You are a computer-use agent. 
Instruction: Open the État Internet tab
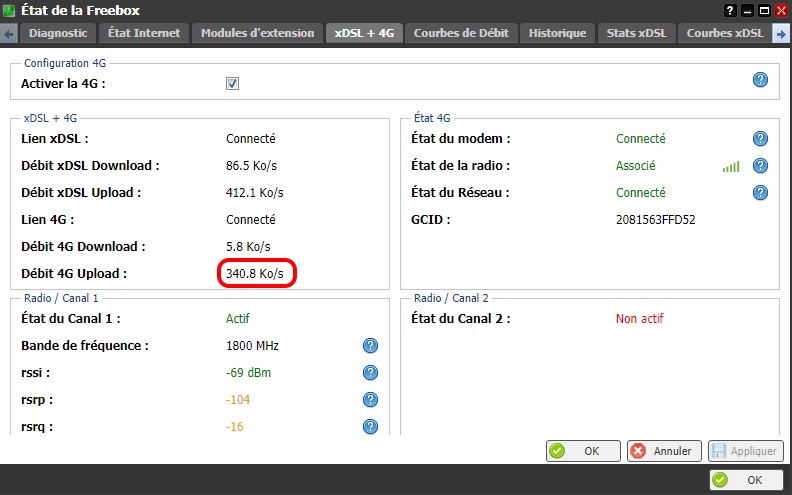coord(144,33)
